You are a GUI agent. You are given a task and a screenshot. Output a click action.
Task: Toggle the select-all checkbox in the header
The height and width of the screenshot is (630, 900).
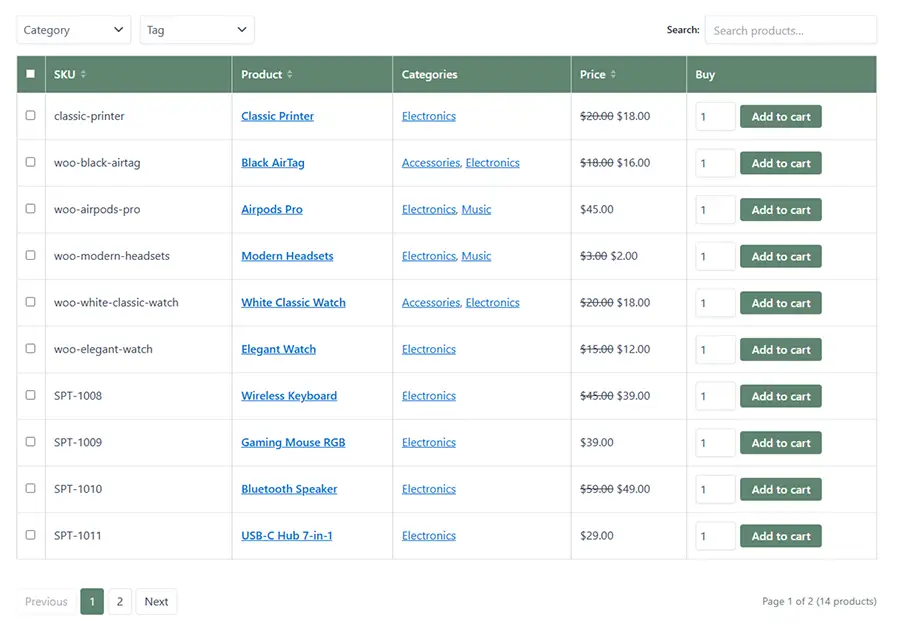30,74
